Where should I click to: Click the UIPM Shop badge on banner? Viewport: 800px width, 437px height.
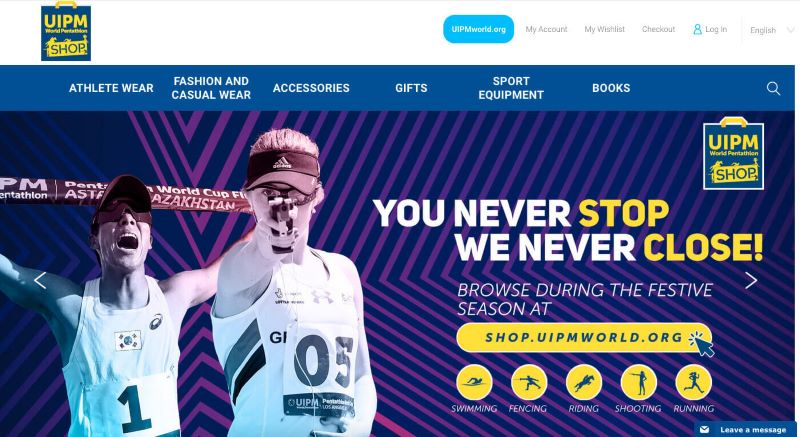pyautogui.click(x=733, y=153)
